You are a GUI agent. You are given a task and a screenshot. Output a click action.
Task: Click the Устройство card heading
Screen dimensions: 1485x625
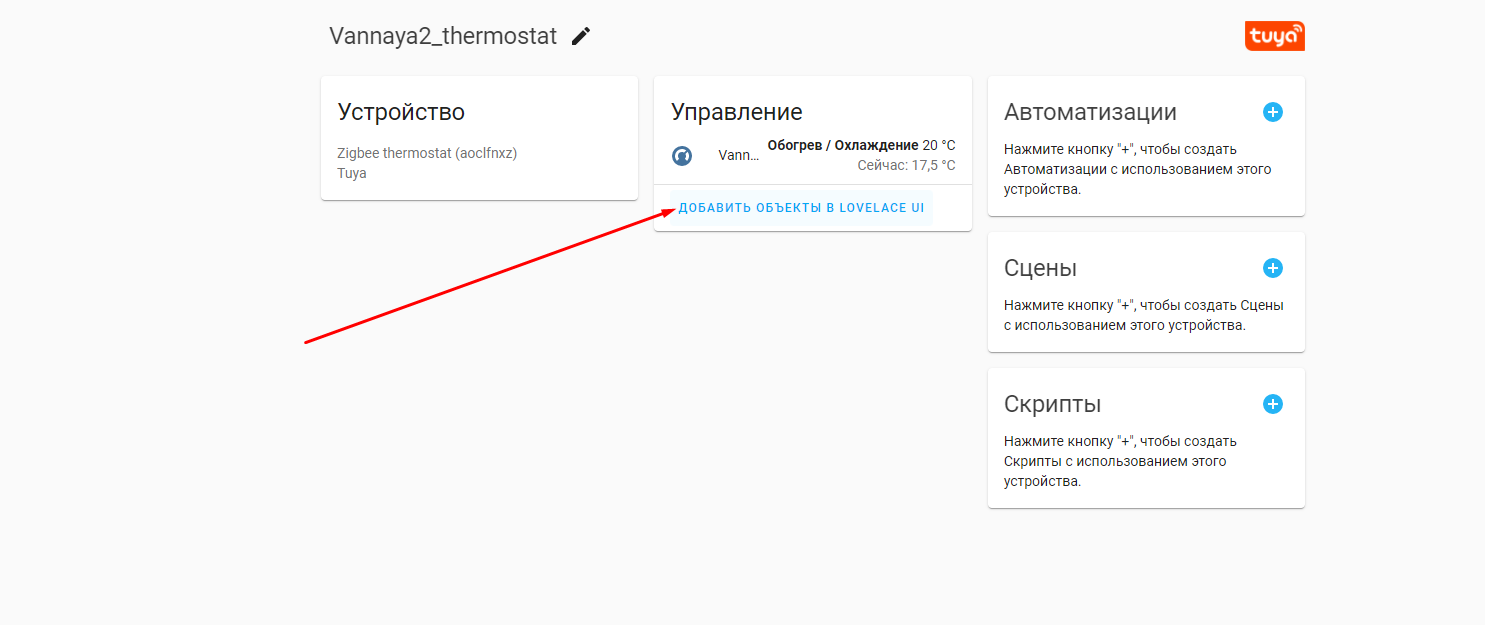pyautogui.click(x=401, y=112)
